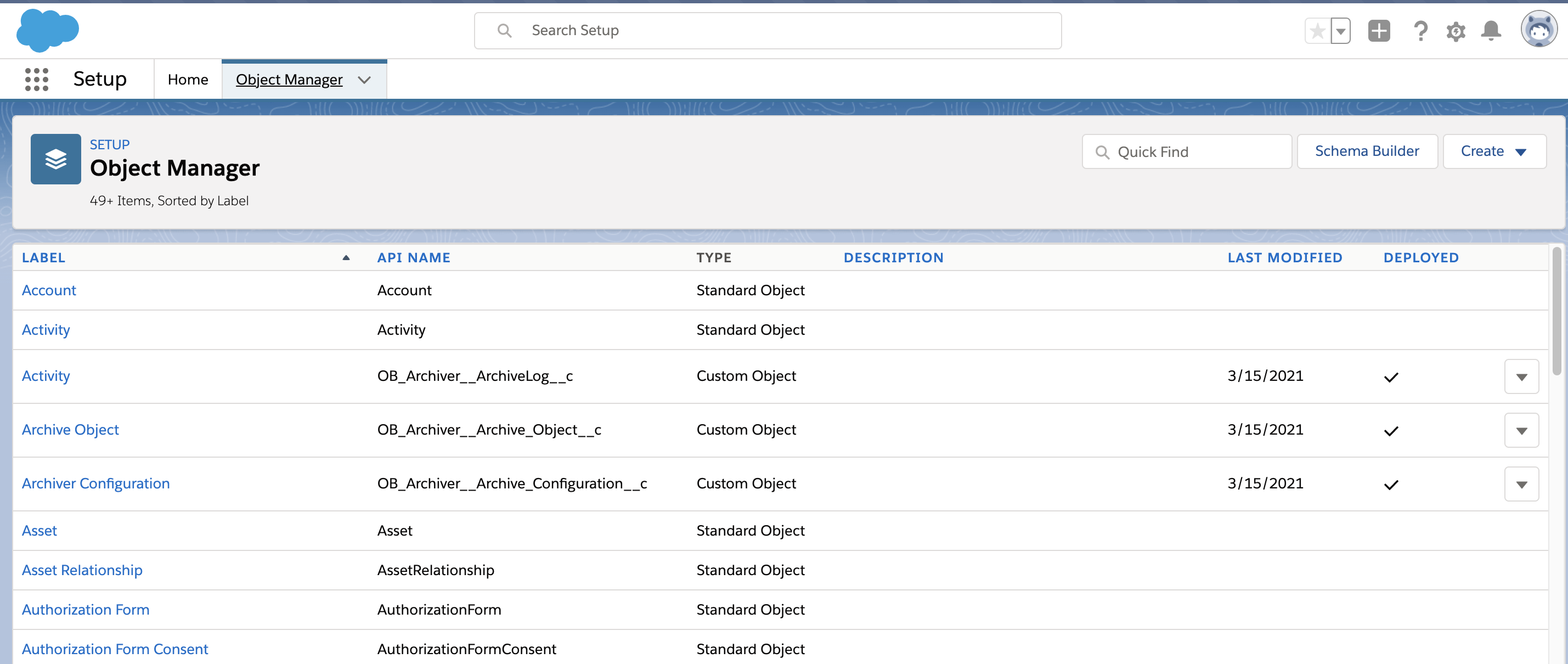
Task: Open the Help question mark icon
Action: (1420, 30)
